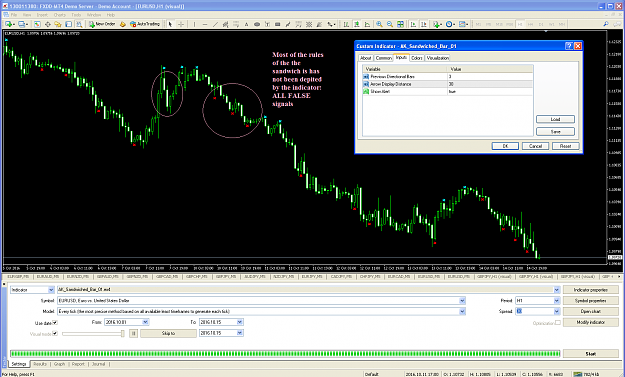Select the horizontal line drawing tool
The image size is (625, 377).
[x=205, y=24]
